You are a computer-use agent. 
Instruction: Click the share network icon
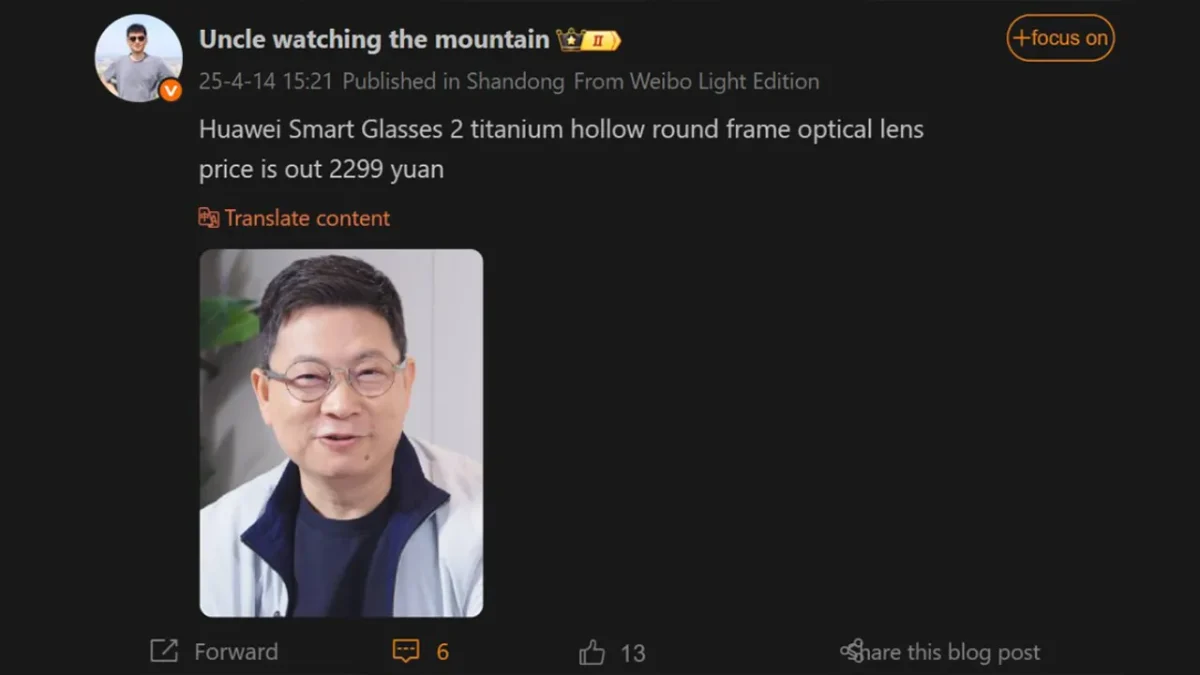[852, 652]
